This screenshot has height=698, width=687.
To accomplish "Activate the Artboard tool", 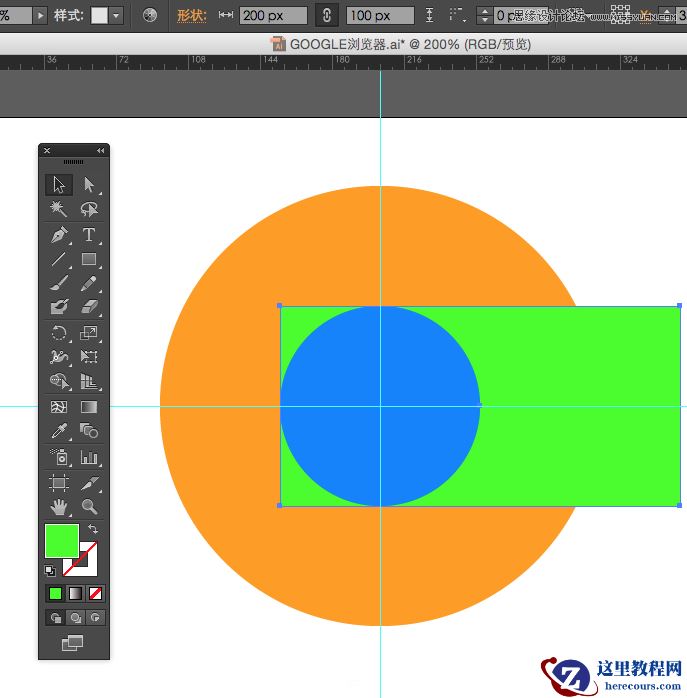I will coord(59,483).
